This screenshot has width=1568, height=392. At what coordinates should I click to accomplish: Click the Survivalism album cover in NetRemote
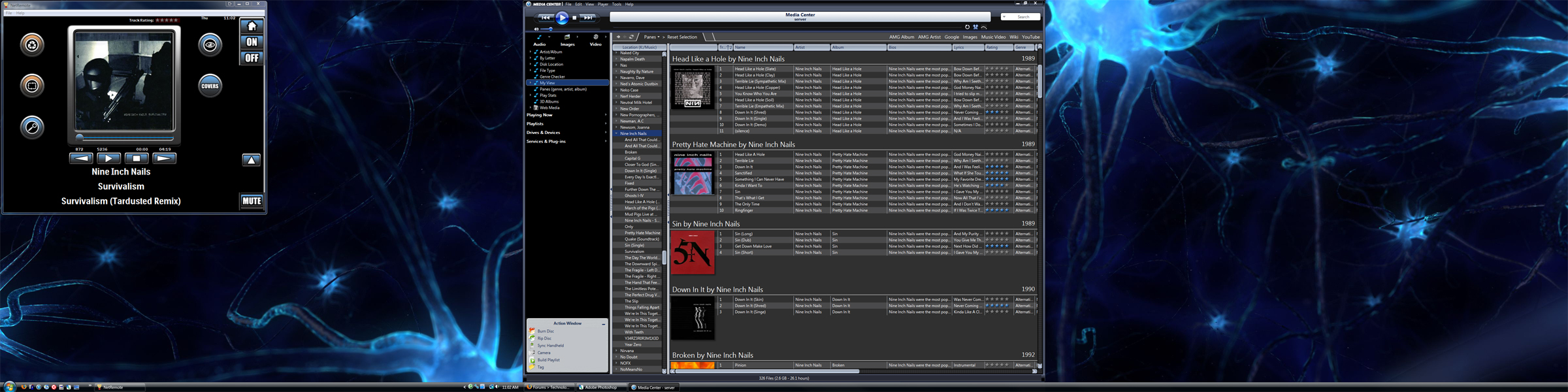click(x=124, y=81)
